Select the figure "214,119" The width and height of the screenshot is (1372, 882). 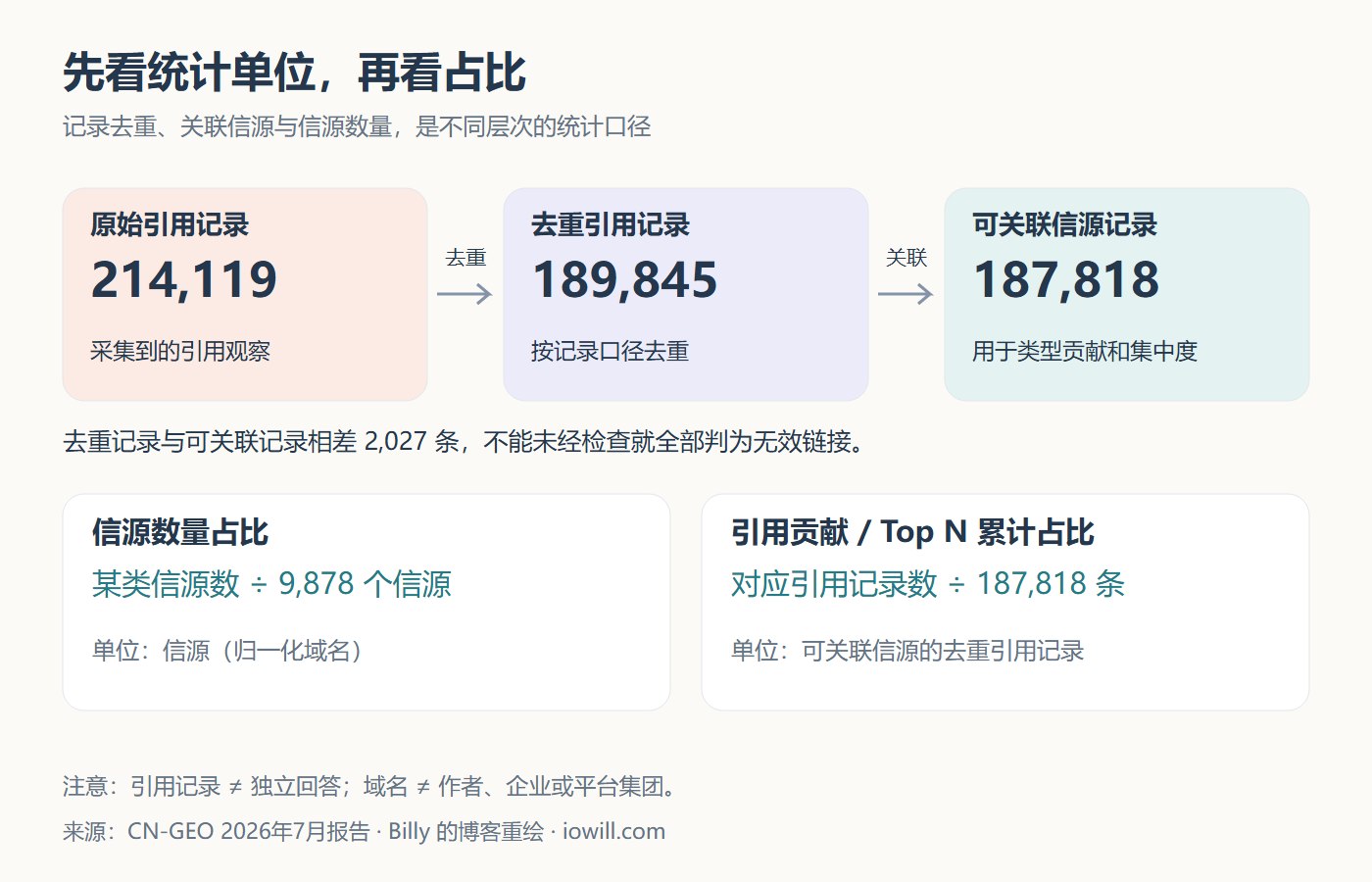(184, 279)
